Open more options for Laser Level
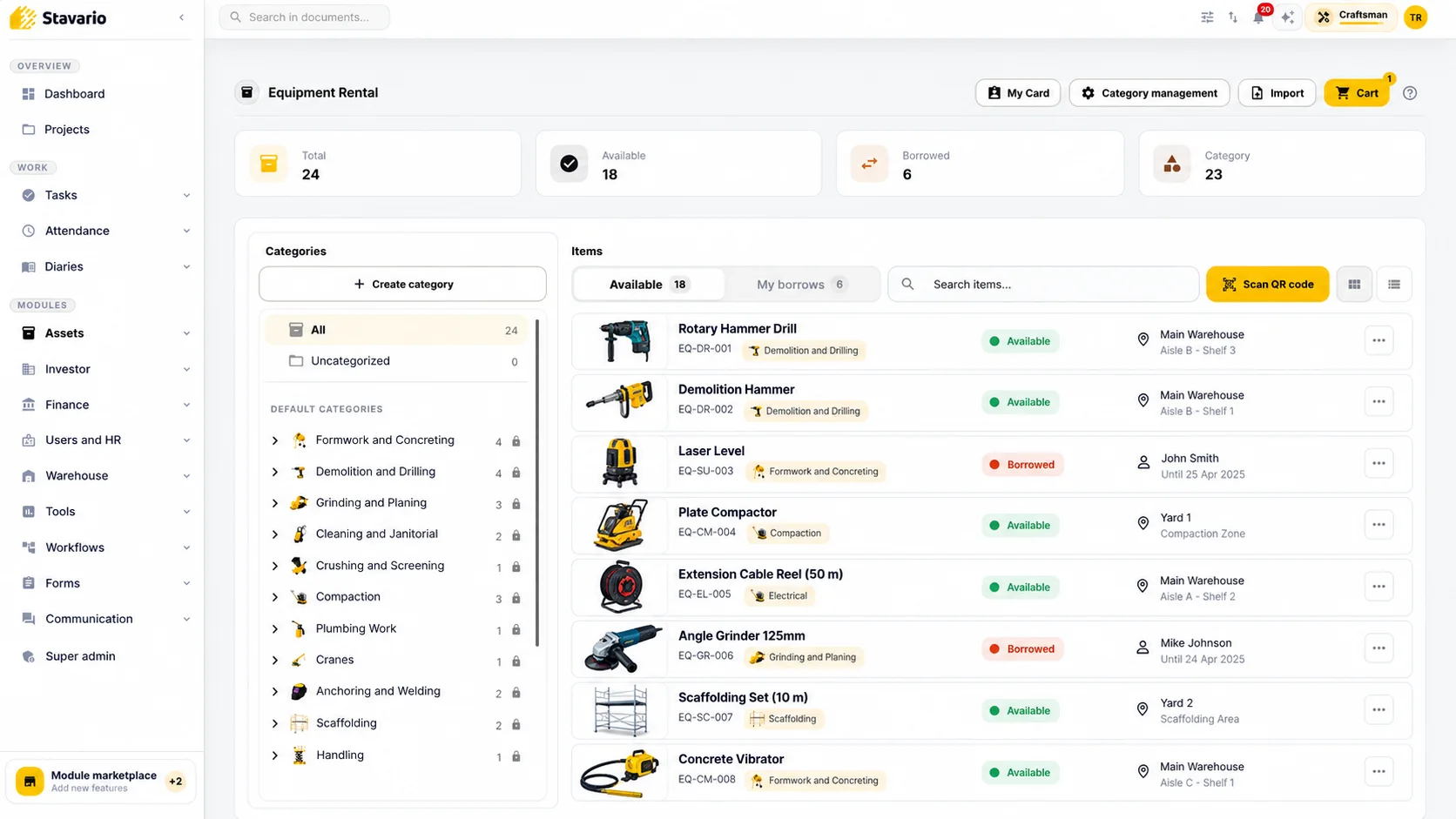This screenshot has width=1456, height=819. coord(1378,463)
